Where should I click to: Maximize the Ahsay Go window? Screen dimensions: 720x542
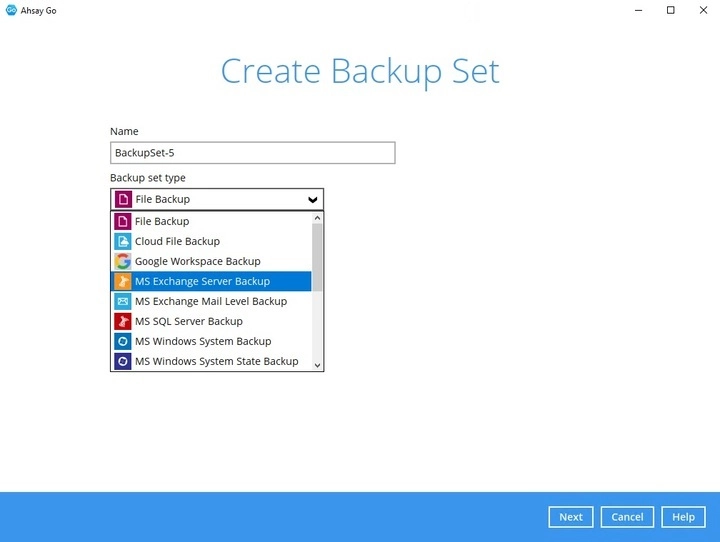[x=670, y=10]
